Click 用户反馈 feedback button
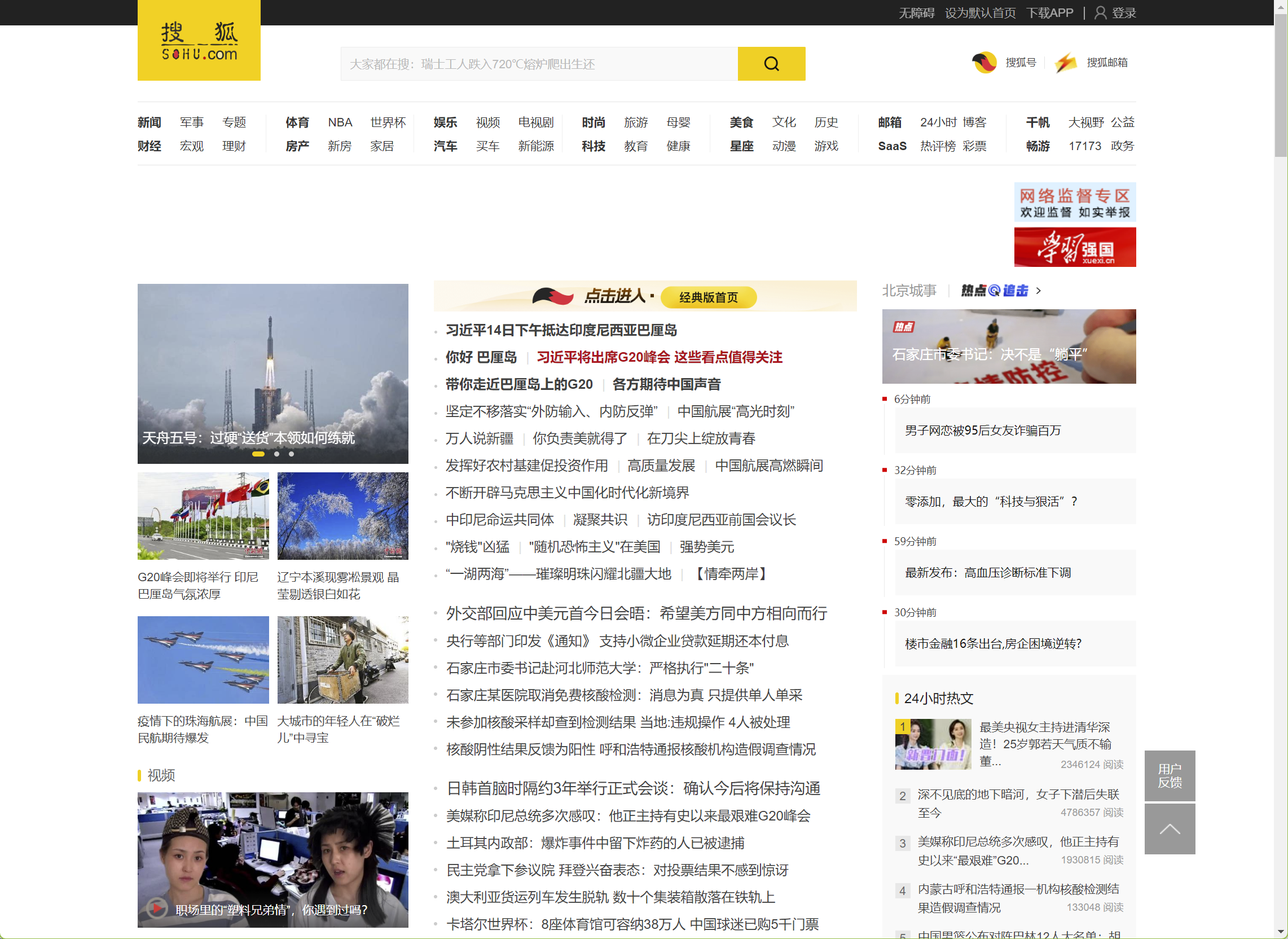 click(1170, 775)
